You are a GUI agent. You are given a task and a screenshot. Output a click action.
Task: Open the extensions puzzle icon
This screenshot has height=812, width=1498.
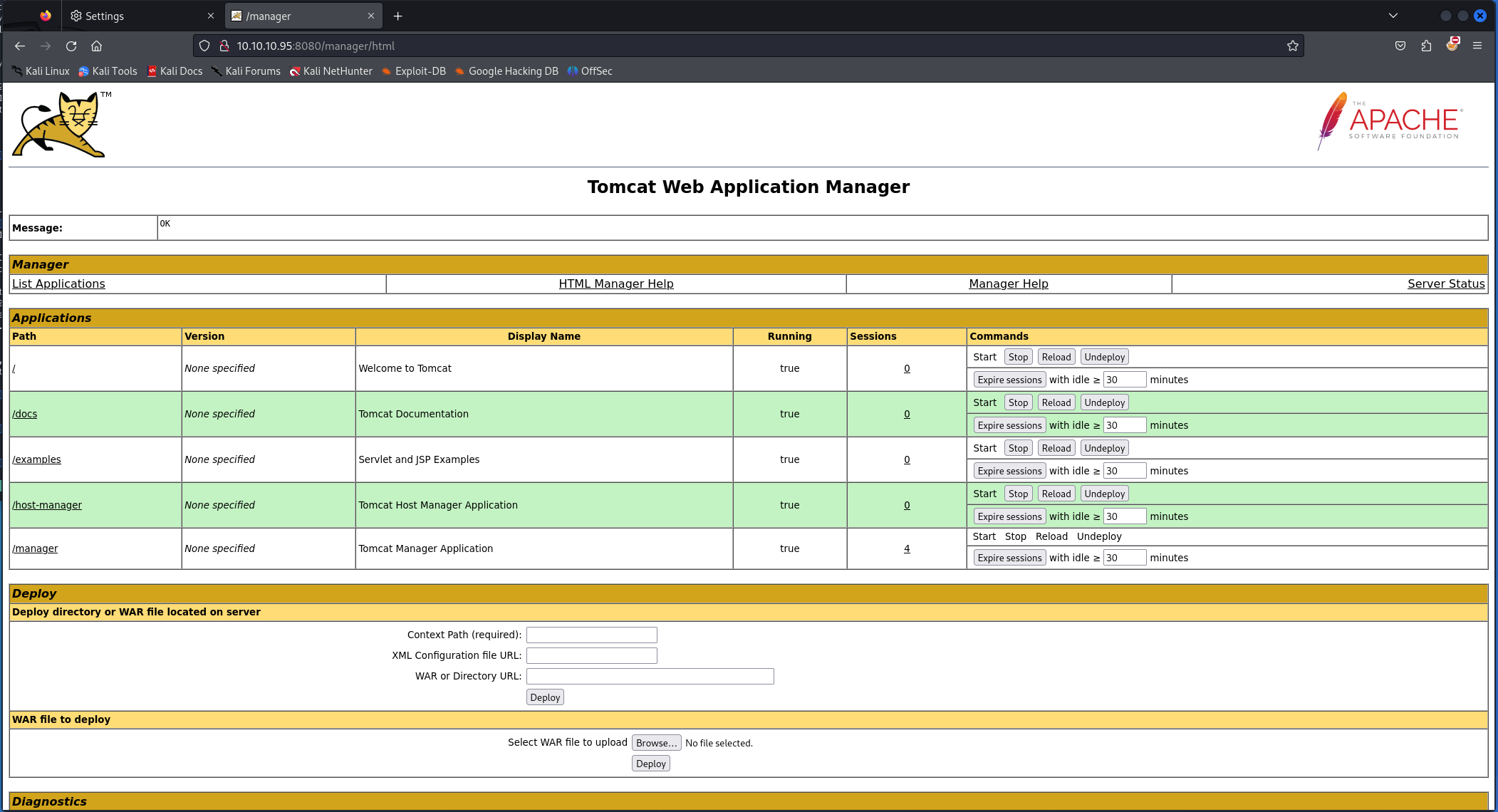tap(1426, 46)
